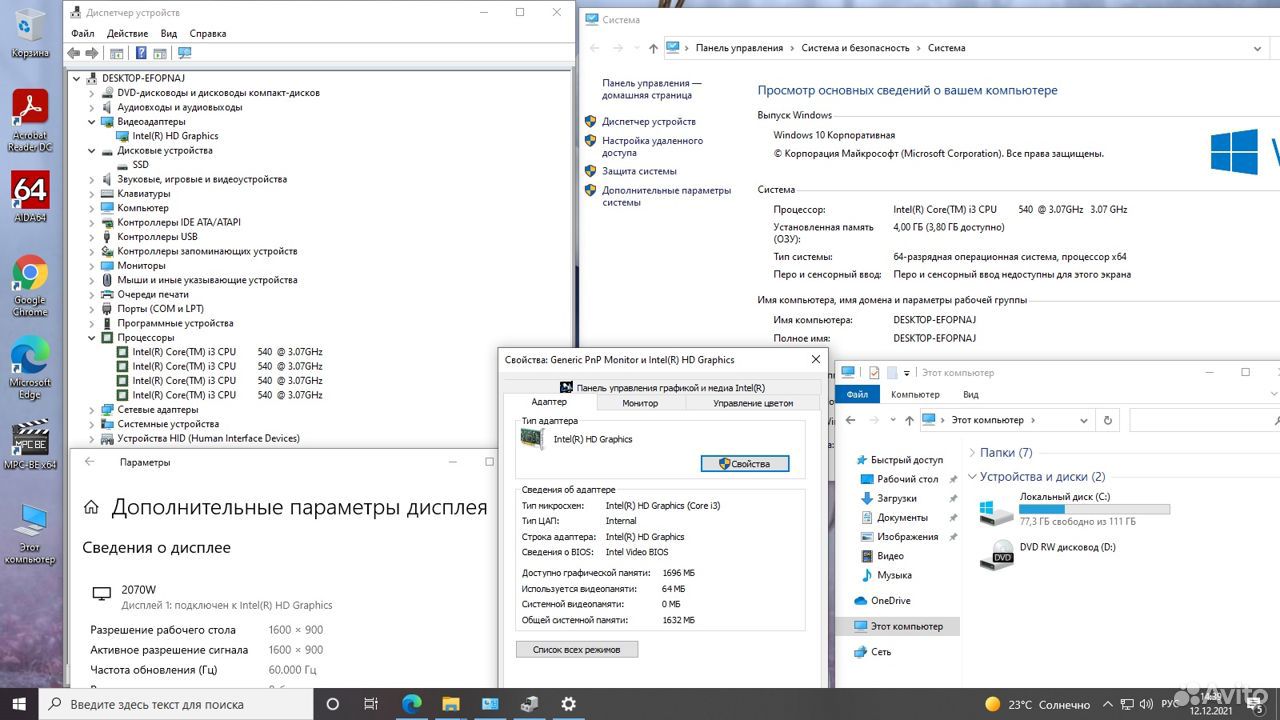Open 'Файл' menu in Device Manager
1280x720 pixels.
83,33
